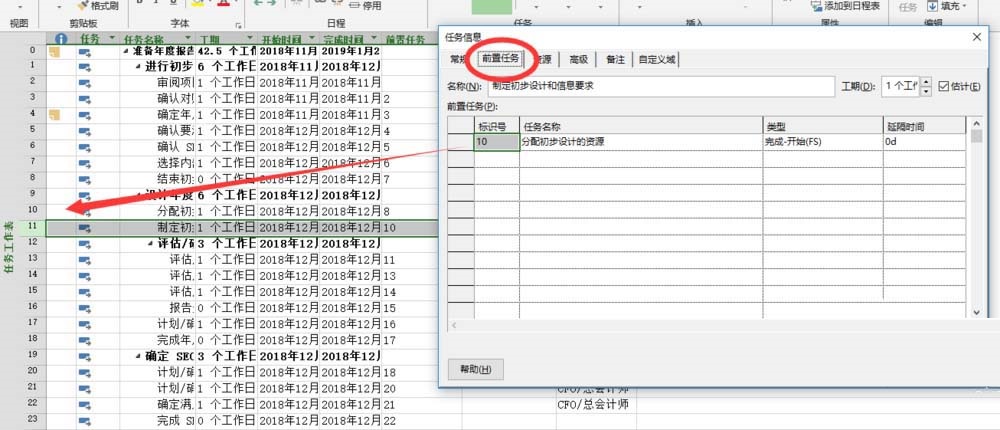Image resolution: width=1000 pixels, height=430 pixels.
Task: Open the 工期 column filter dropdown
Action: pos(249,38)
